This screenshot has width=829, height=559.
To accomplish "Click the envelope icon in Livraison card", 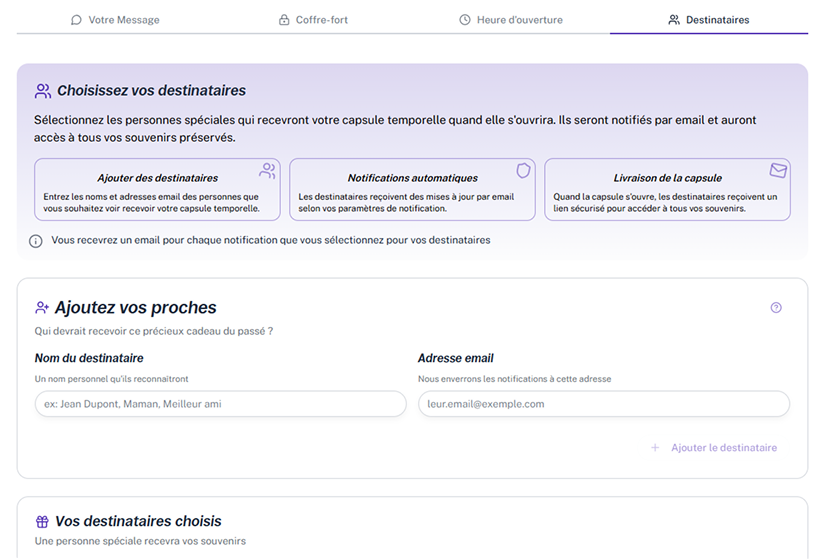I will pyautogui.click(x=778, y=170).
